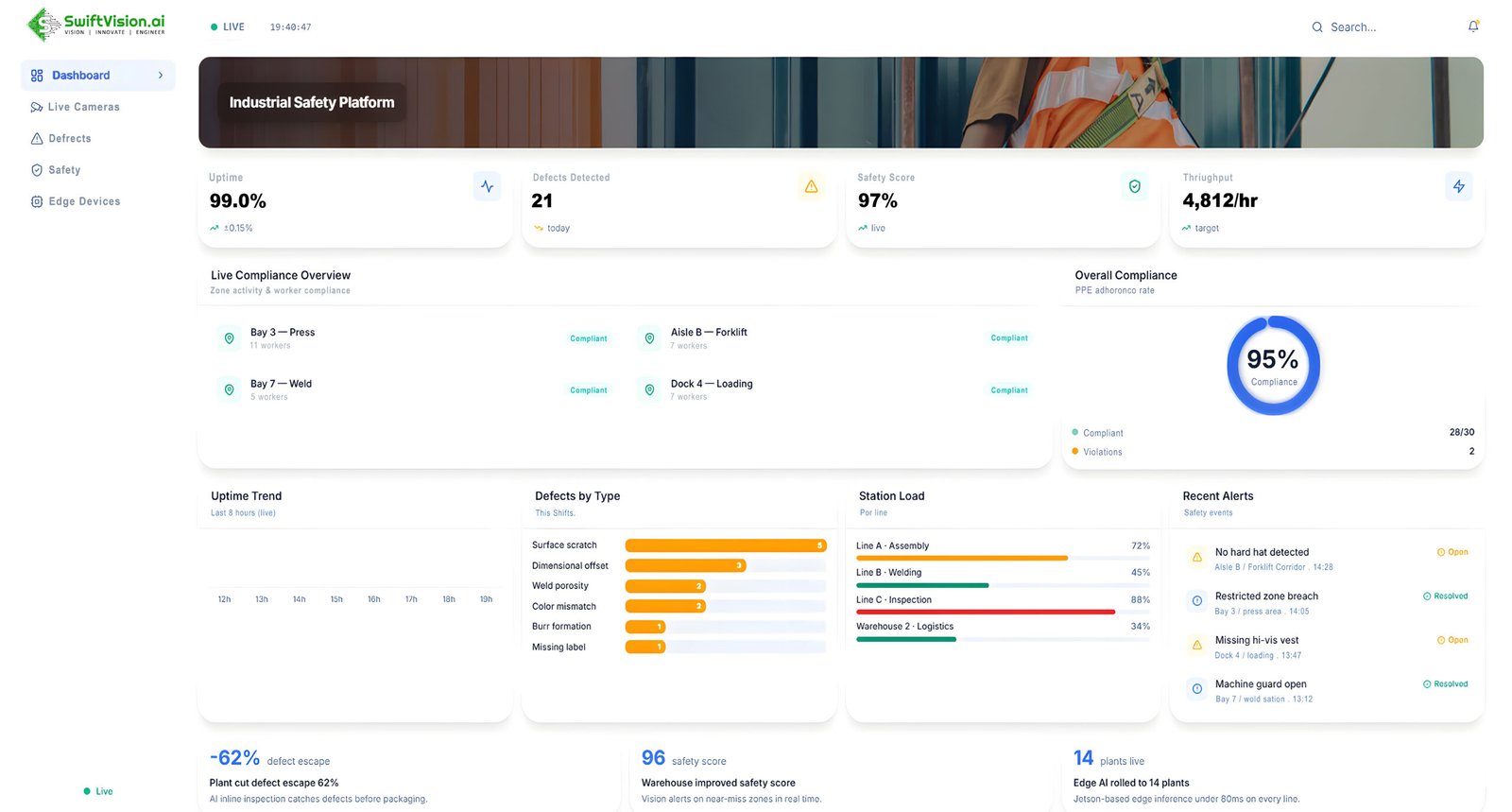
Task: Click the Dashboard grid icon
Action: click(37, 76)
